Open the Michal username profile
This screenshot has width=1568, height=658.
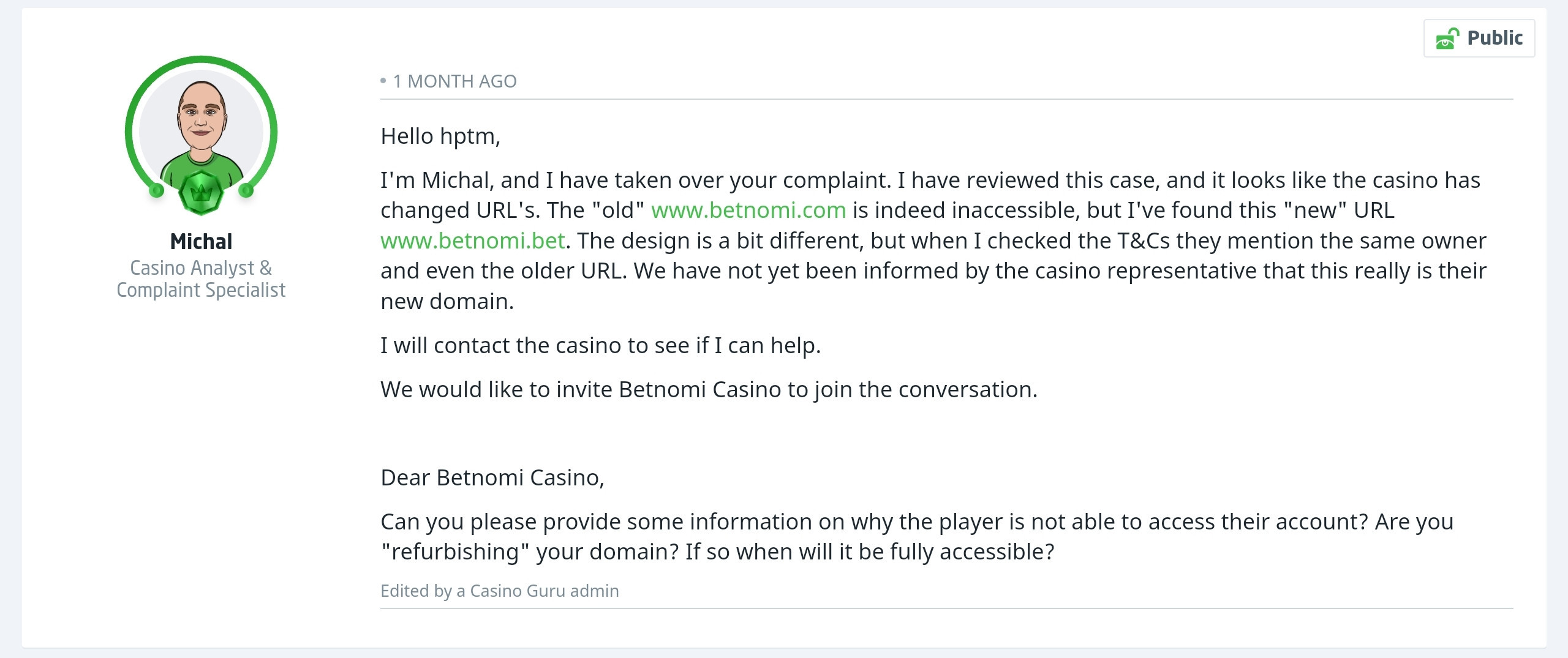pos(201,242)
